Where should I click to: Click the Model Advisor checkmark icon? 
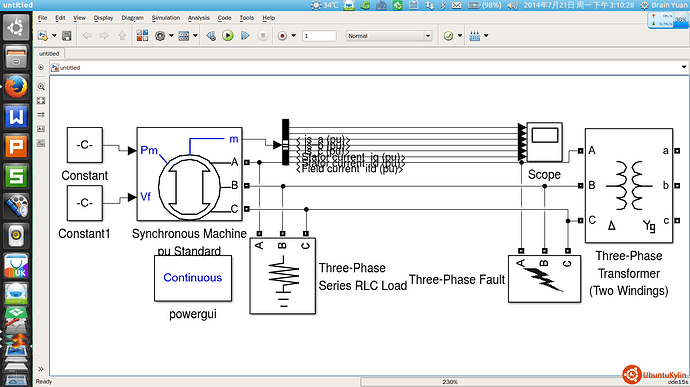pyautogui.click(x=448, y=36)
